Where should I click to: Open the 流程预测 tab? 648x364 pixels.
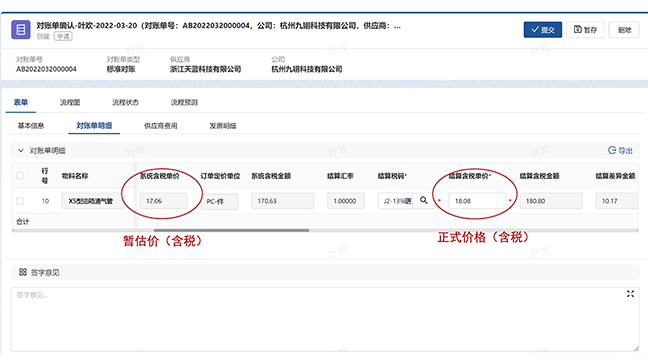point(184,102)
